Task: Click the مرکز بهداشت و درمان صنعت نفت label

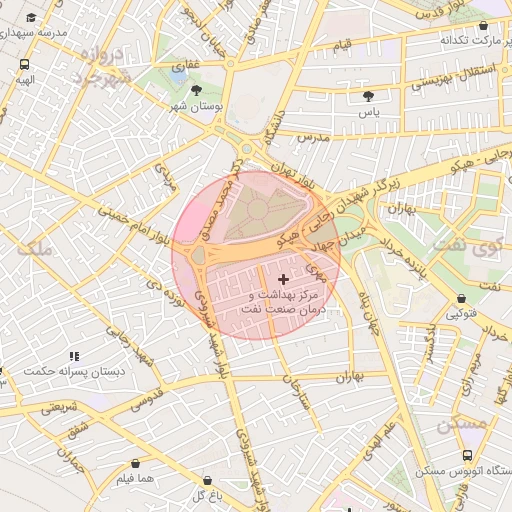Action: 283,302
